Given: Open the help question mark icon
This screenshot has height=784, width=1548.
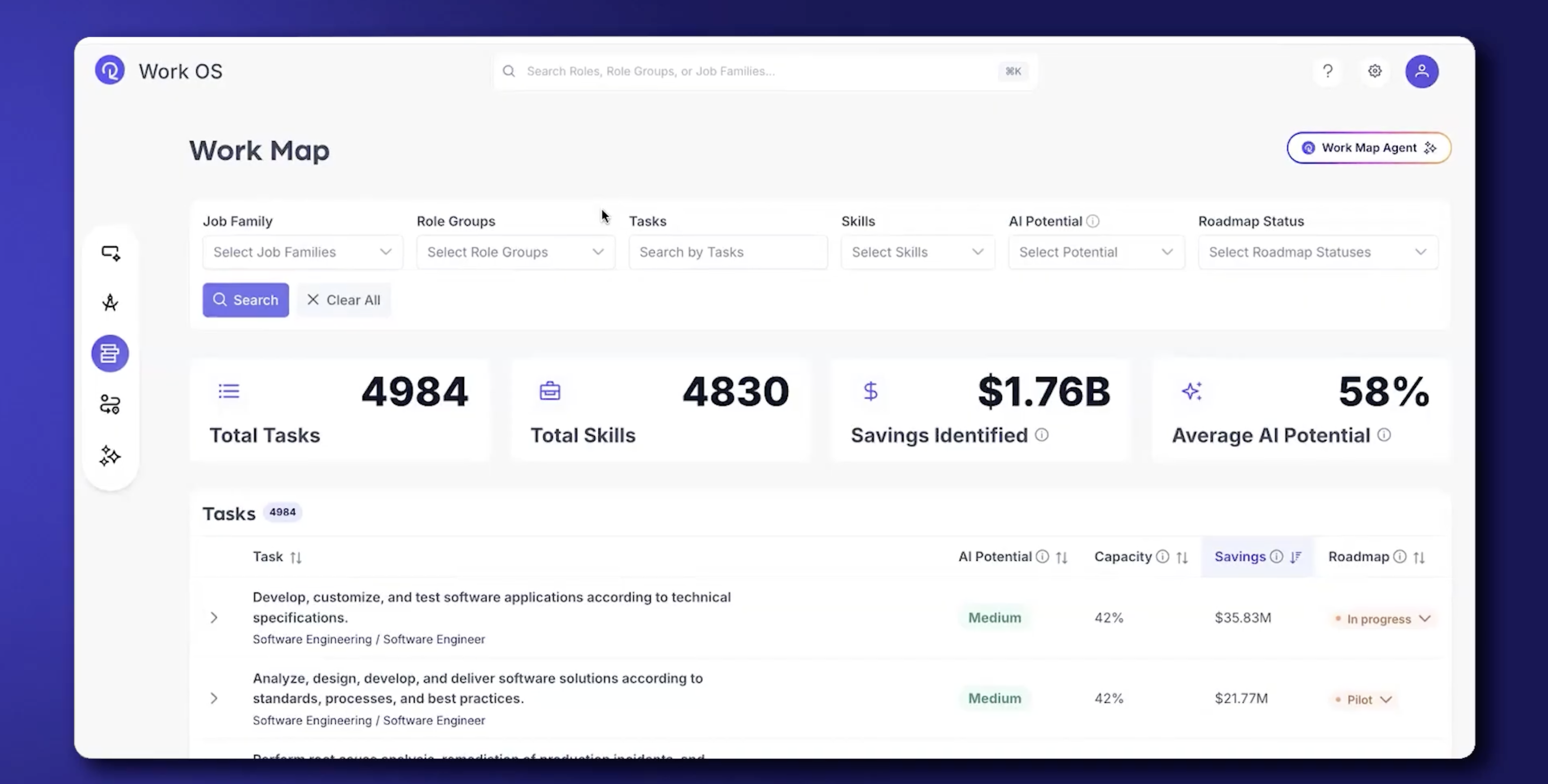Looking at the screenshot, I should pos(1327,71).
